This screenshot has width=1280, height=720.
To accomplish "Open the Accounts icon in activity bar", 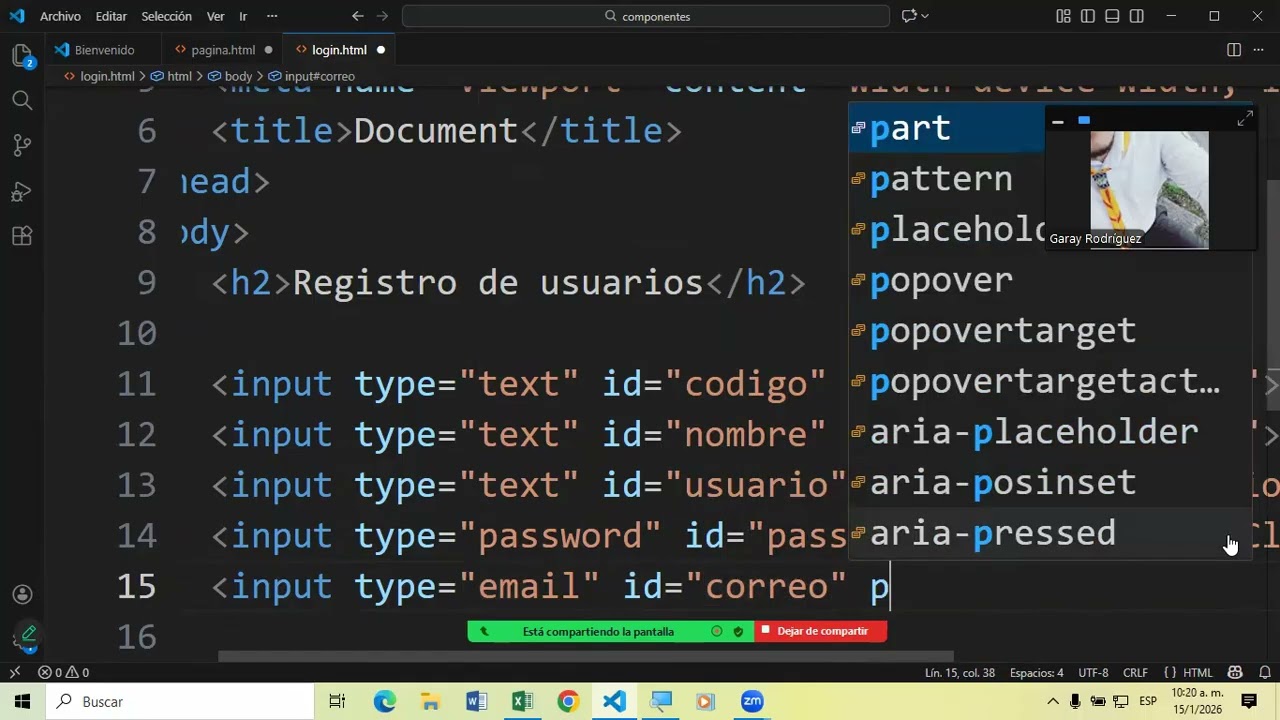I will tap(22, 595).
